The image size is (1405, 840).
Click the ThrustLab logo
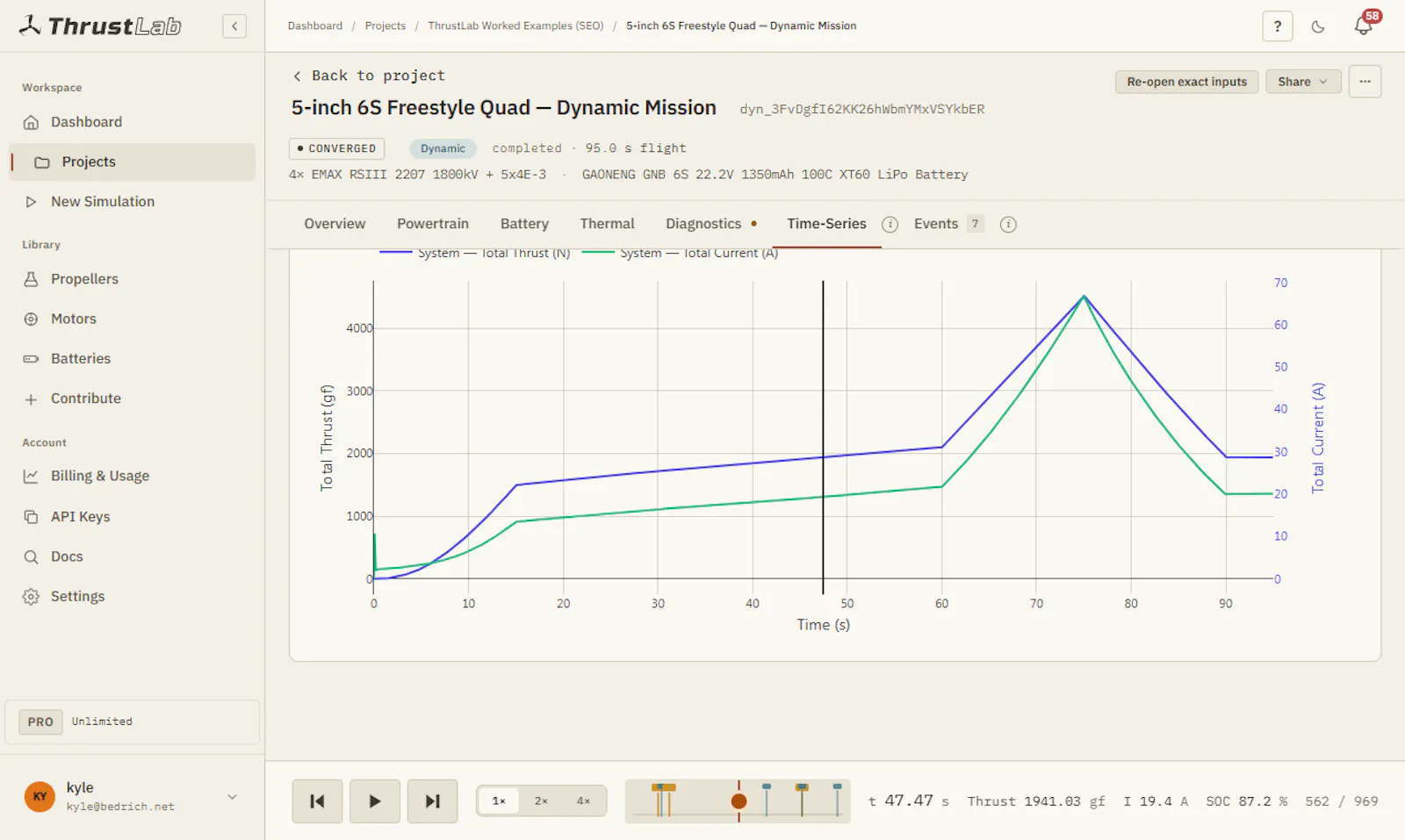pos(100,26)
